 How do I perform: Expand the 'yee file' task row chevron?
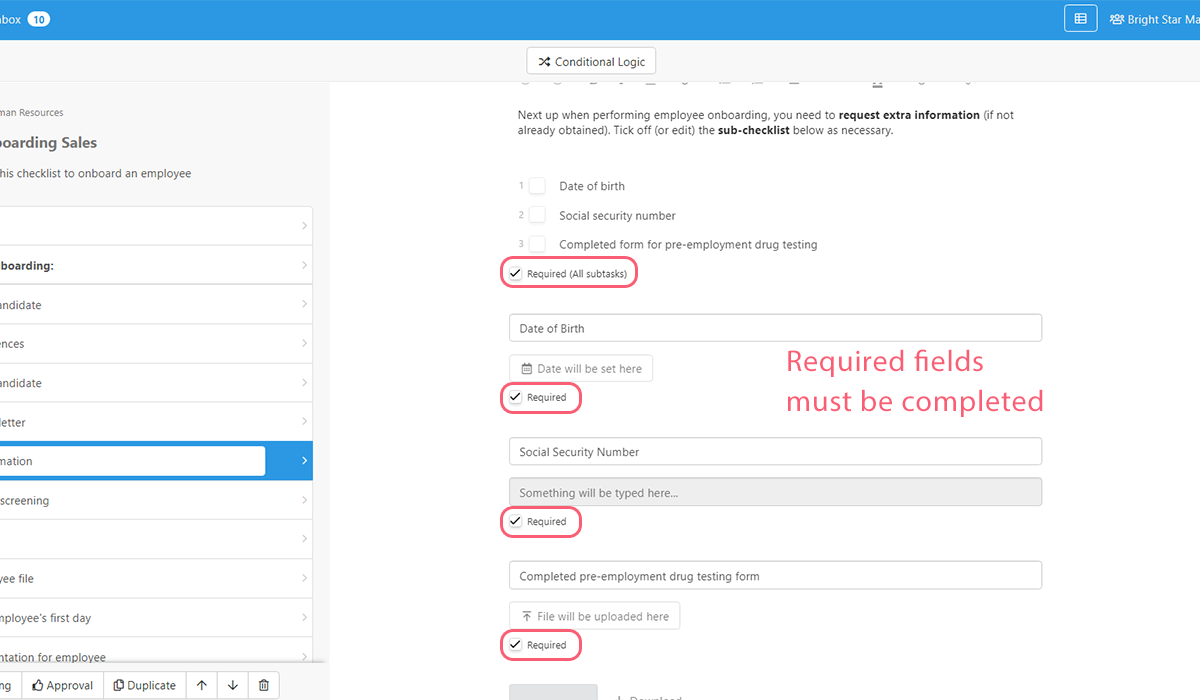(304, 579)
